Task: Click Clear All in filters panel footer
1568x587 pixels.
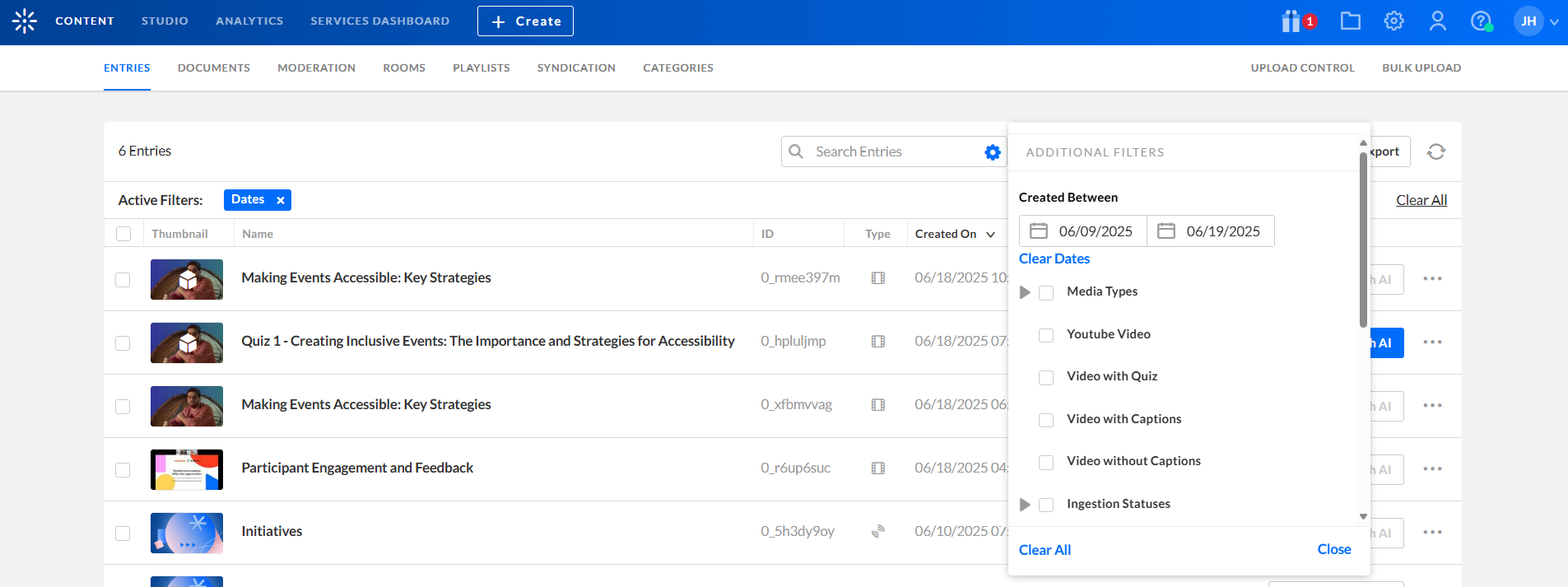Action: [x=1045, y=550]
